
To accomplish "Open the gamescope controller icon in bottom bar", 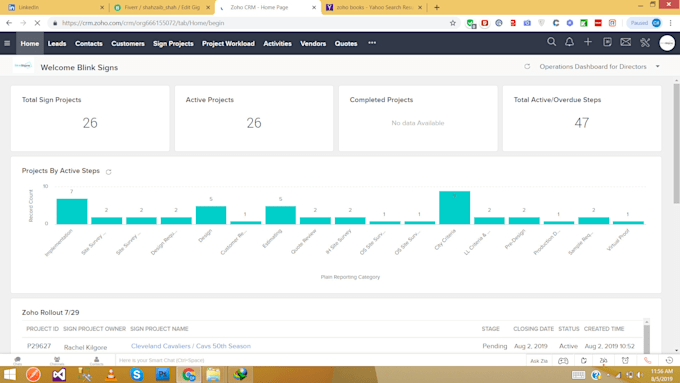I will point(563,360).
